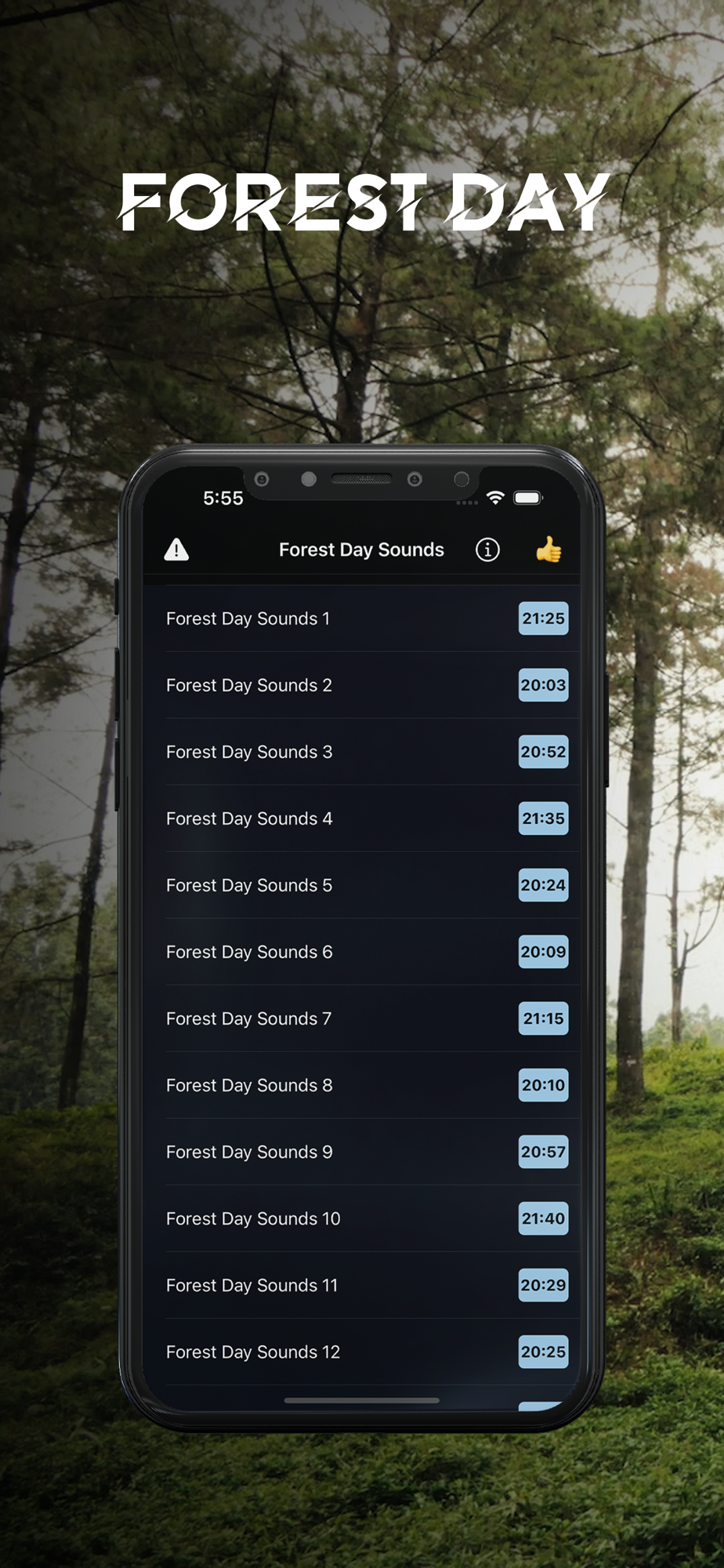This screenshot has width=724, height=1568.
Task: Play Forest Day Sounds 11
Action: pyautogui.click(x=362, y=1285)
